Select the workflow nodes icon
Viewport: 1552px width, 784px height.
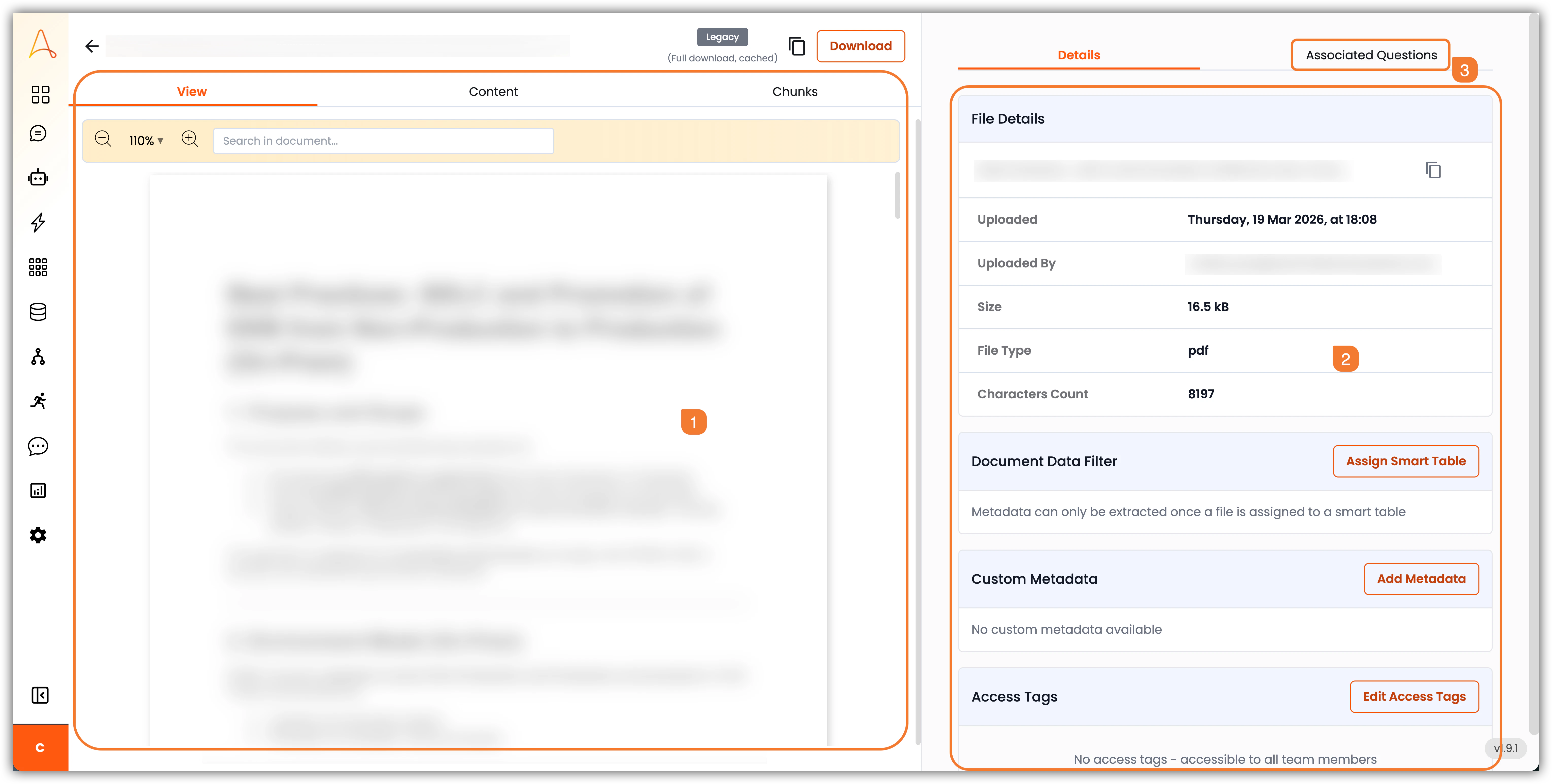39,357
